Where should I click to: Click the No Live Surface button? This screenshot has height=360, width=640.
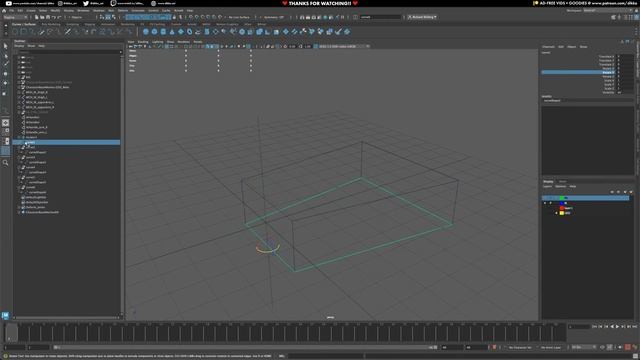coord(239,17)
